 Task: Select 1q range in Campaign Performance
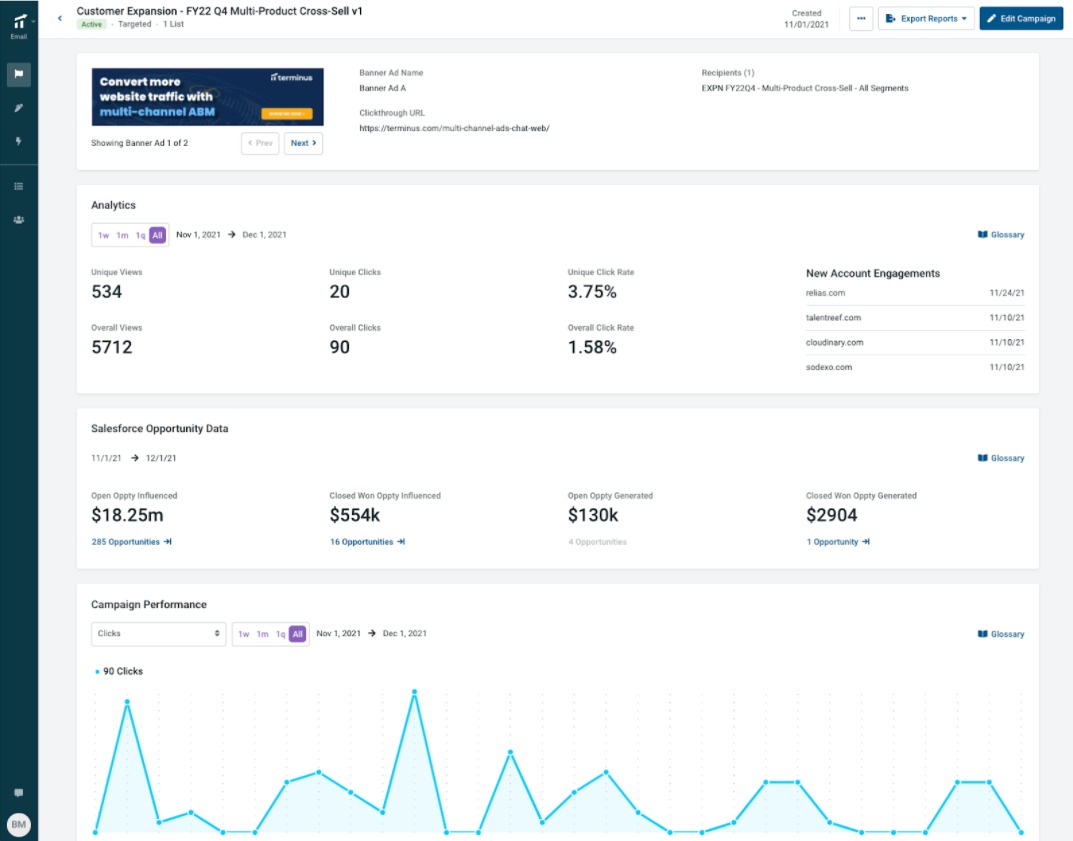click(280, 634)
